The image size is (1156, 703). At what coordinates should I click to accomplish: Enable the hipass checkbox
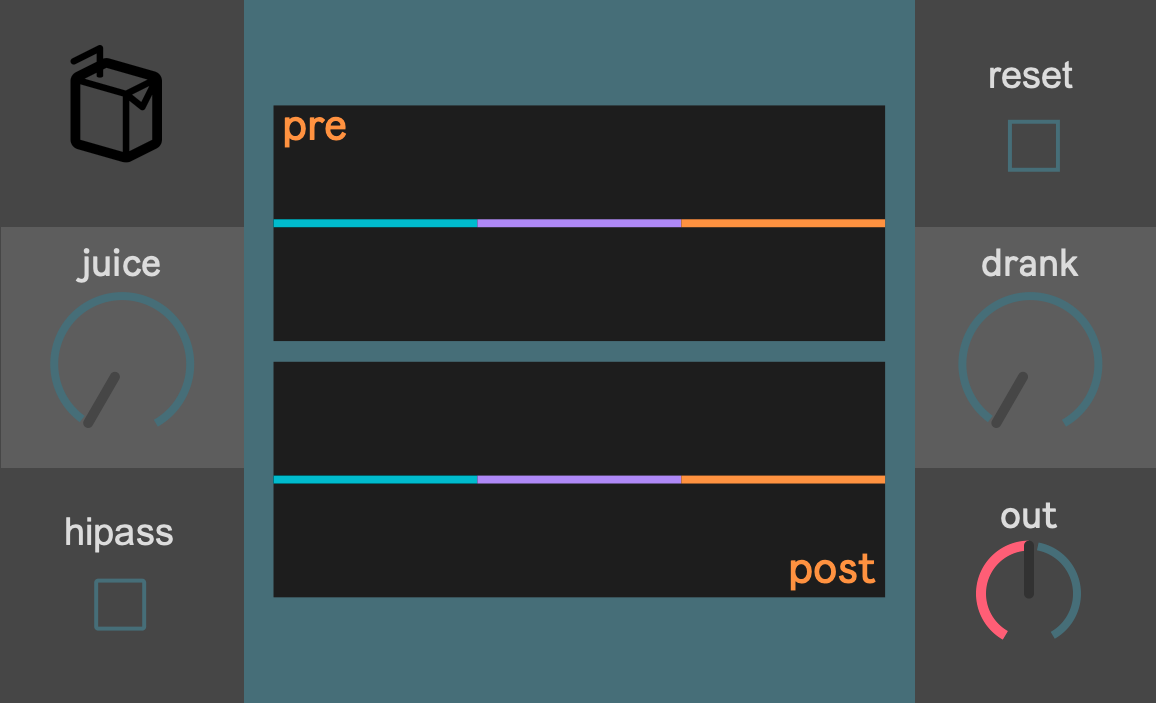tap(120, 605)
